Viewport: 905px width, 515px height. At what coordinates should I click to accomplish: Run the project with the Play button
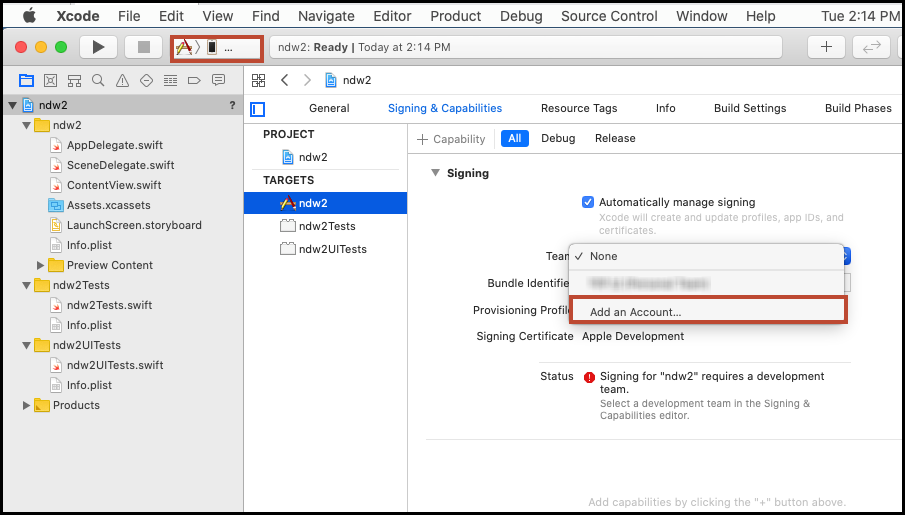pyautogui.click(x=98, y=47)
